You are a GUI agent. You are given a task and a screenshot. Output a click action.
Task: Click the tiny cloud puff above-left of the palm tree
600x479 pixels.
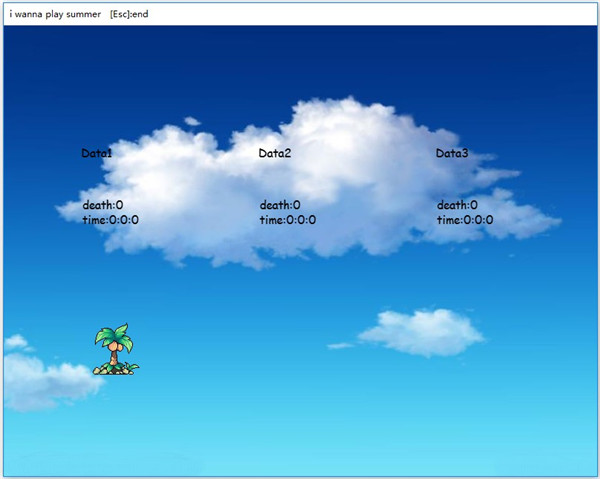[15, 342]
